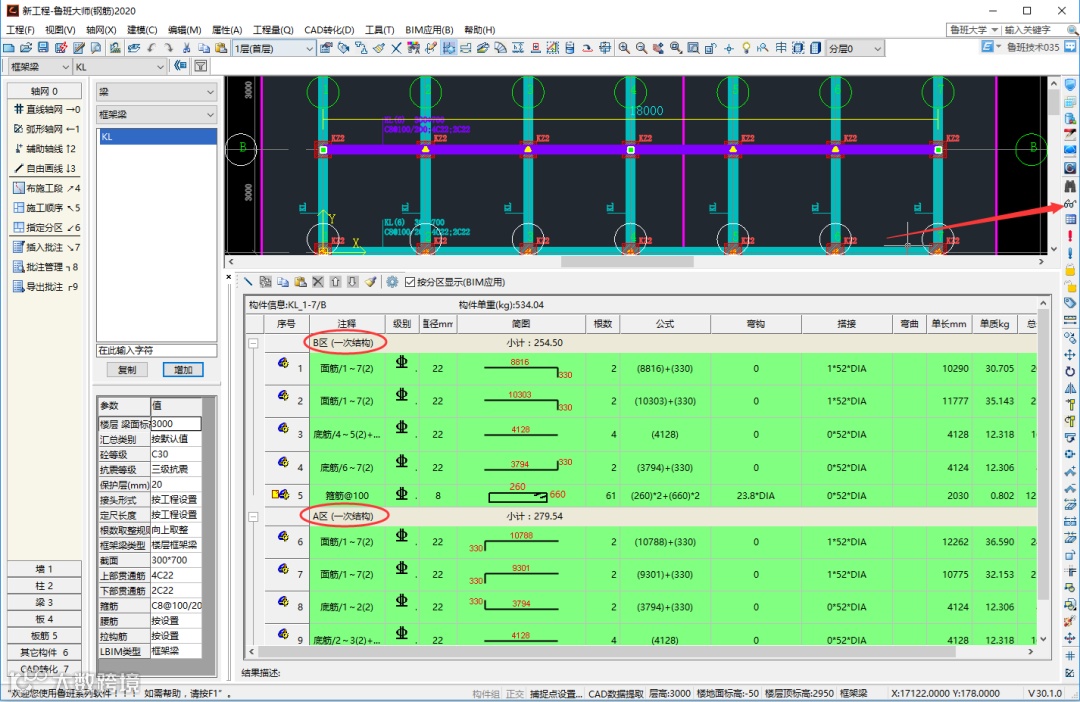Viewport: 1080px width, 702px height.
Task: Open the 工程量(Q) menu
Action: pos(273,30)
